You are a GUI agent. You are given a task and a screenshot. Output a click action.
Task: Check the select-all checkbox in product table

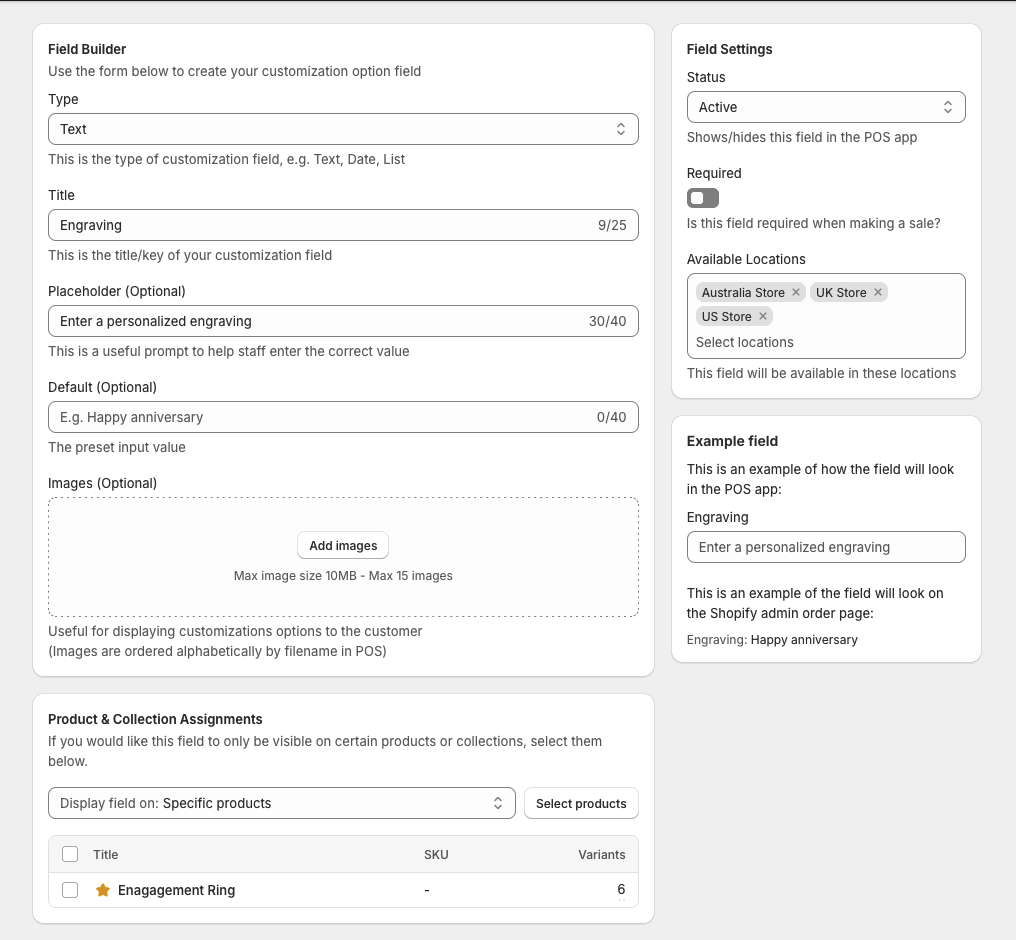point(69,854)
